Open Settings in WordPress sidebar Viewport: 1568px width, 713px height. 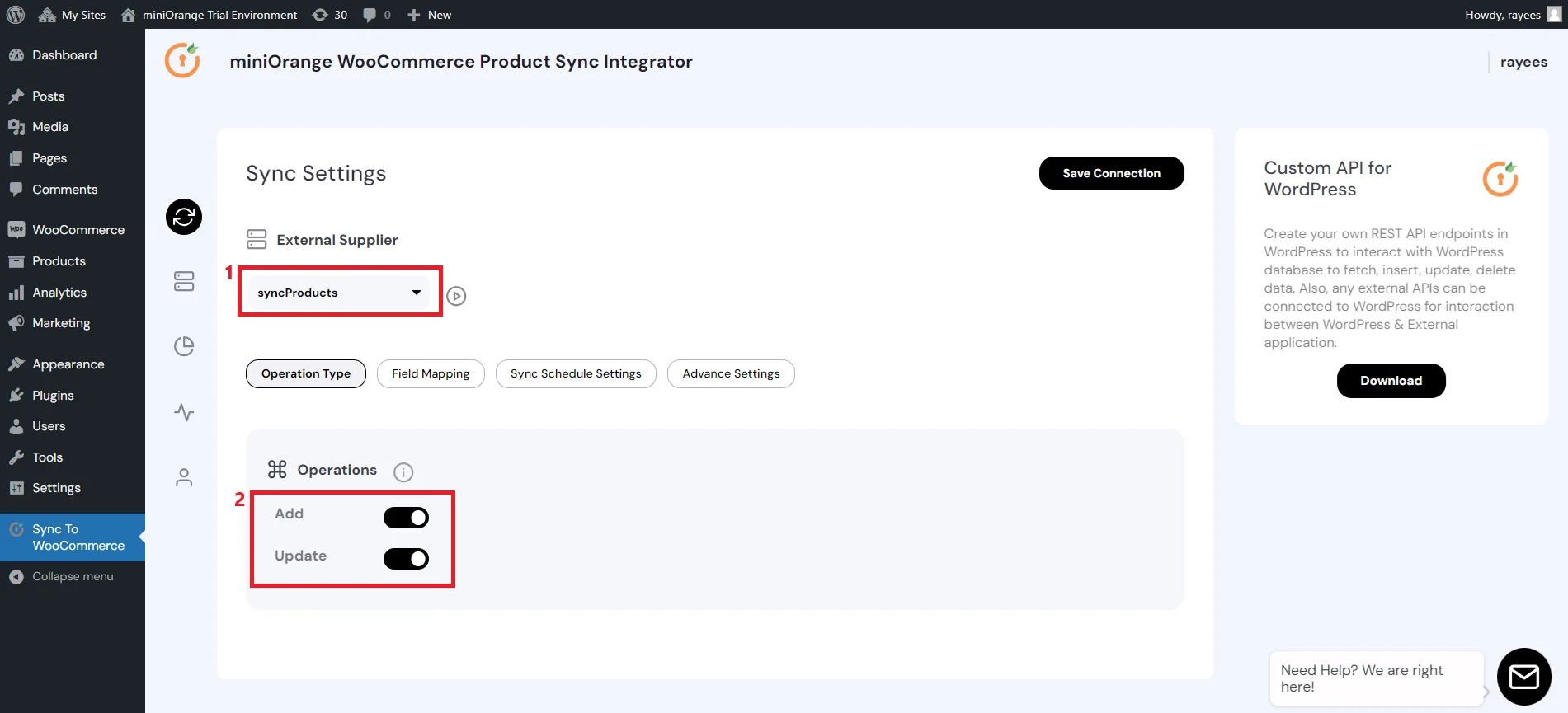pyautogui.click(x=73, y=488)
